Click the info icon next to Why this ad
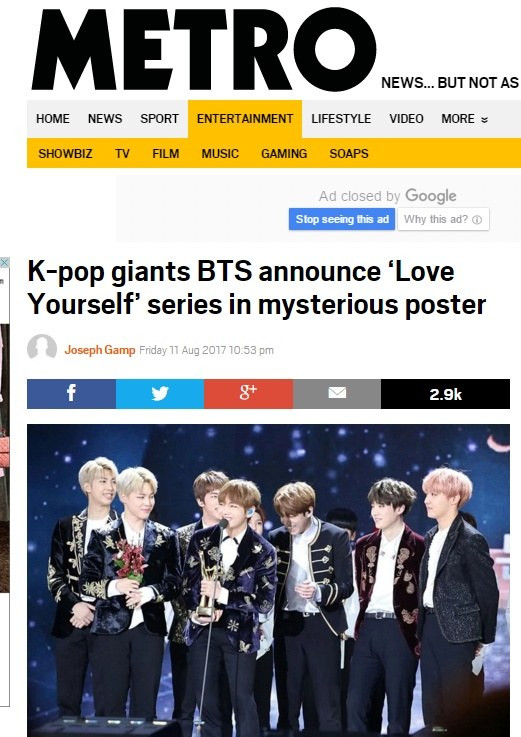This screenshot has width=521, height=737. click(x=477, y=220)
